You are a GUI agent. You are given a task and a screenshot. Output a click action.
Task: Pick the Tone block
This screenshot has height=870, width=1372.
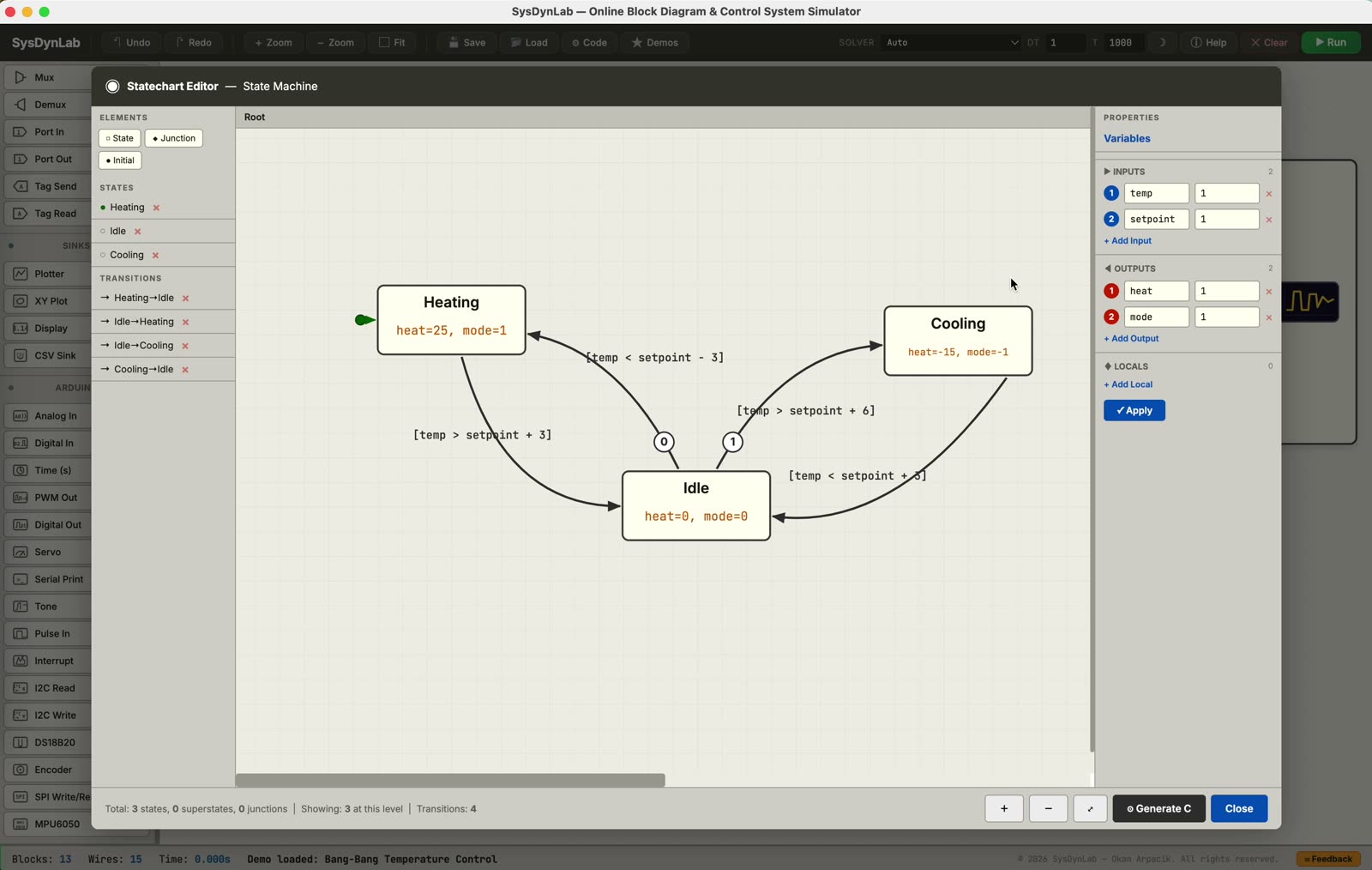50,607
